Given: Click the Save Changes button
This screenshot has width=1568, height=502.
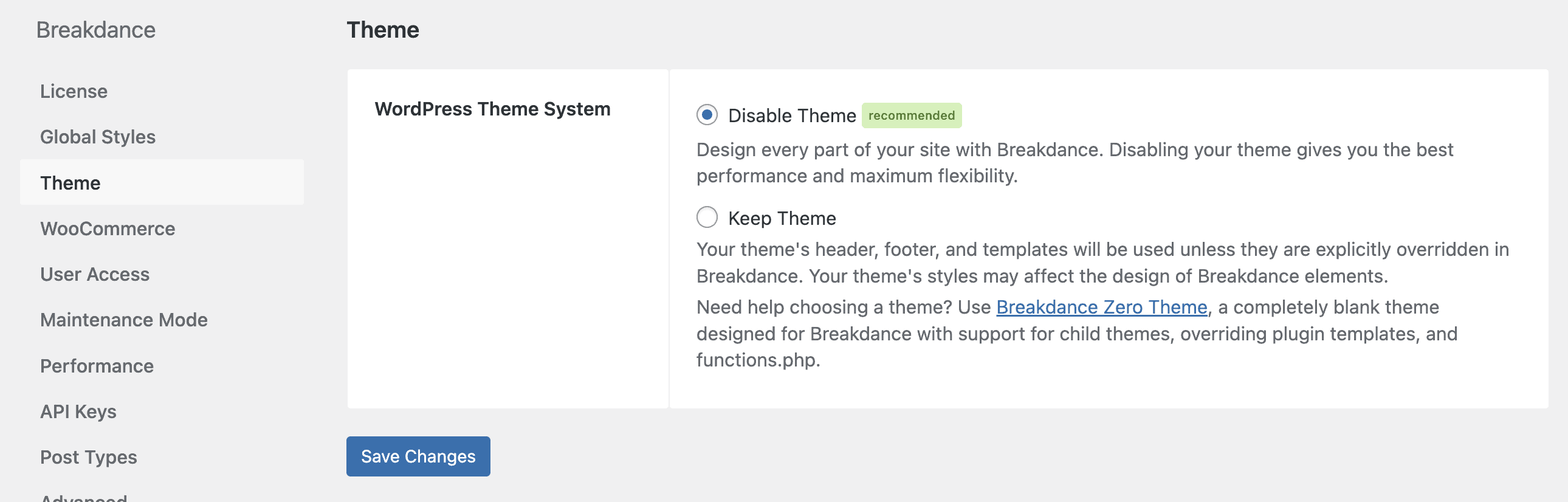Looking at the screenshot, I should pos(418,456).
